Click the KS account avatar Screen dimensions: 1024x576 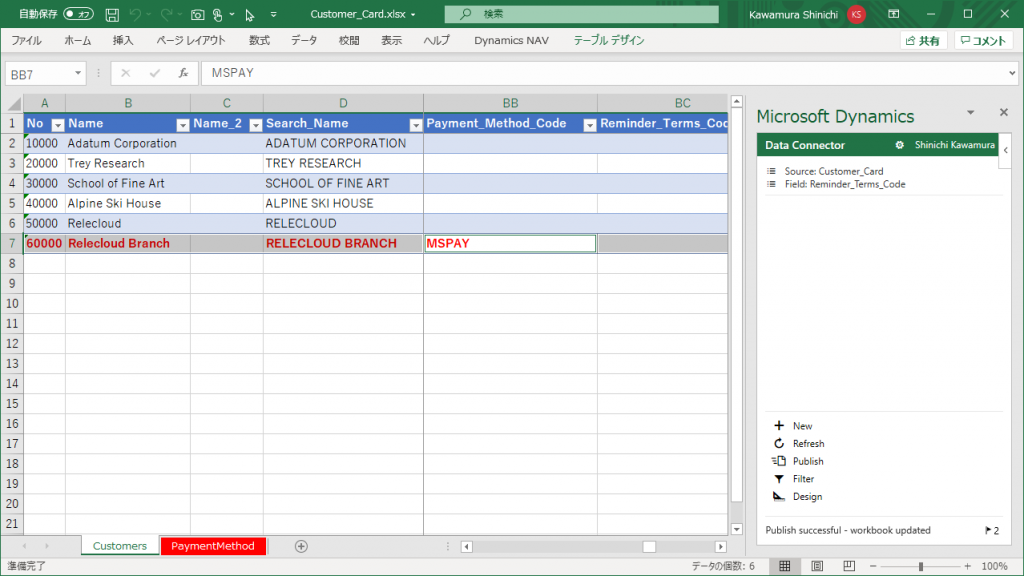pos(856,14)
